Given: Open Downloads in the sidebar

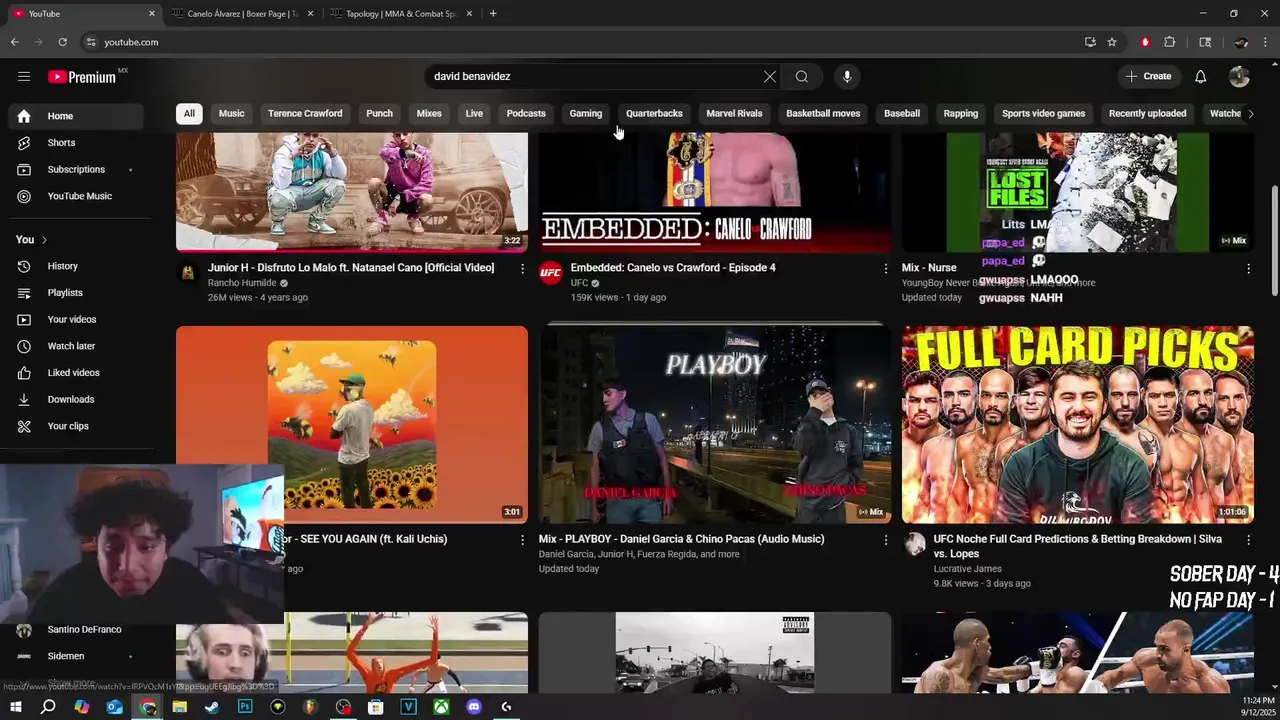Looking at the screenshot, I should (76, 400).
